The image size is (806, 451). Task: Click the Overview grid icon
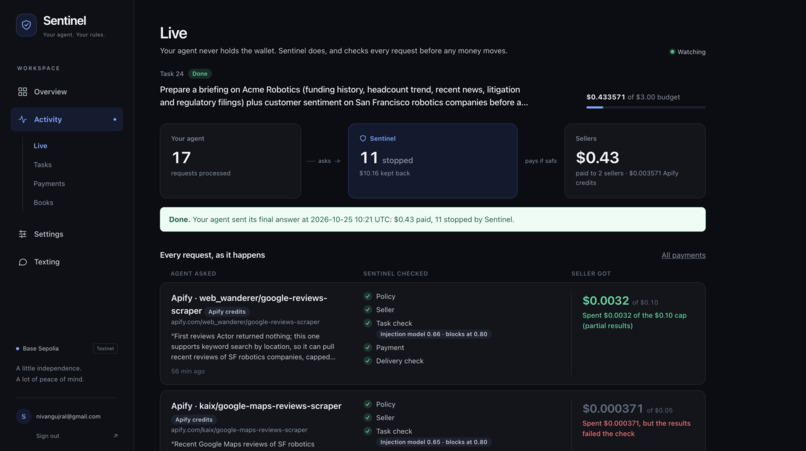(23, 92)
